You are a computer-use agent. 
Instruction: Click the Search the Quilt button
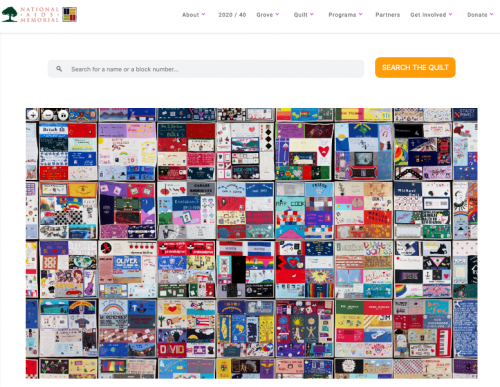tap(415, 67)
